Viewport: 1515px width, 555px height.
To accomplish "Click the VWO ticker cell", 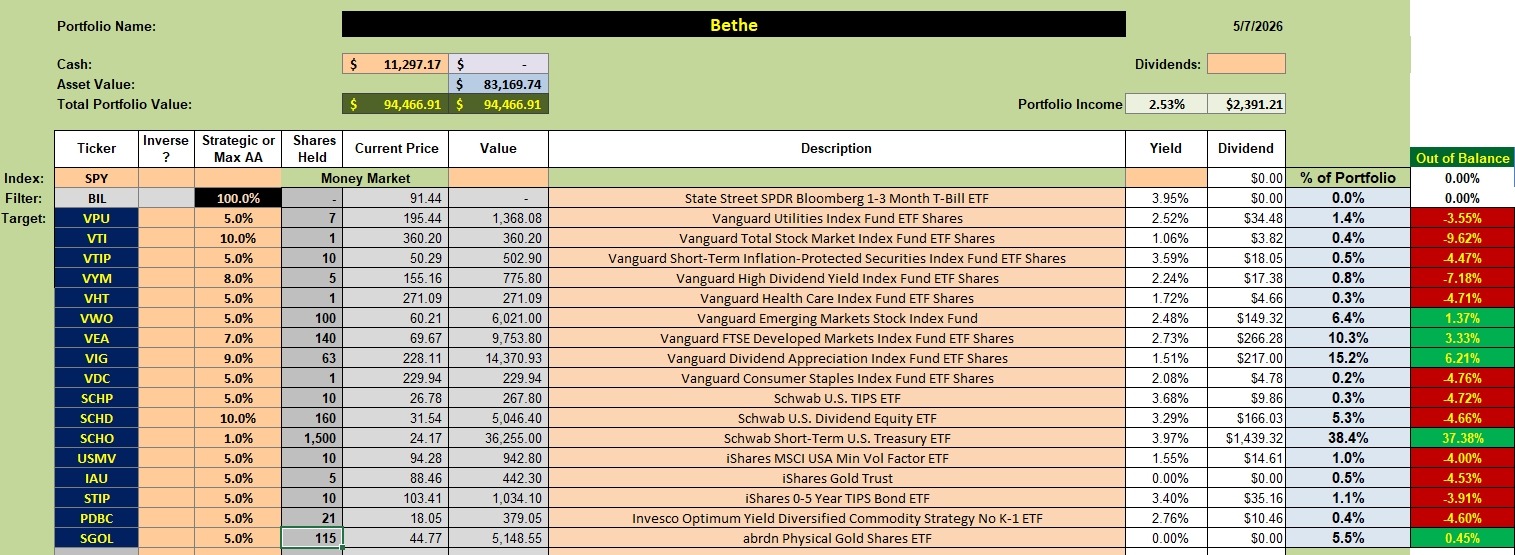I will [97, 318].
